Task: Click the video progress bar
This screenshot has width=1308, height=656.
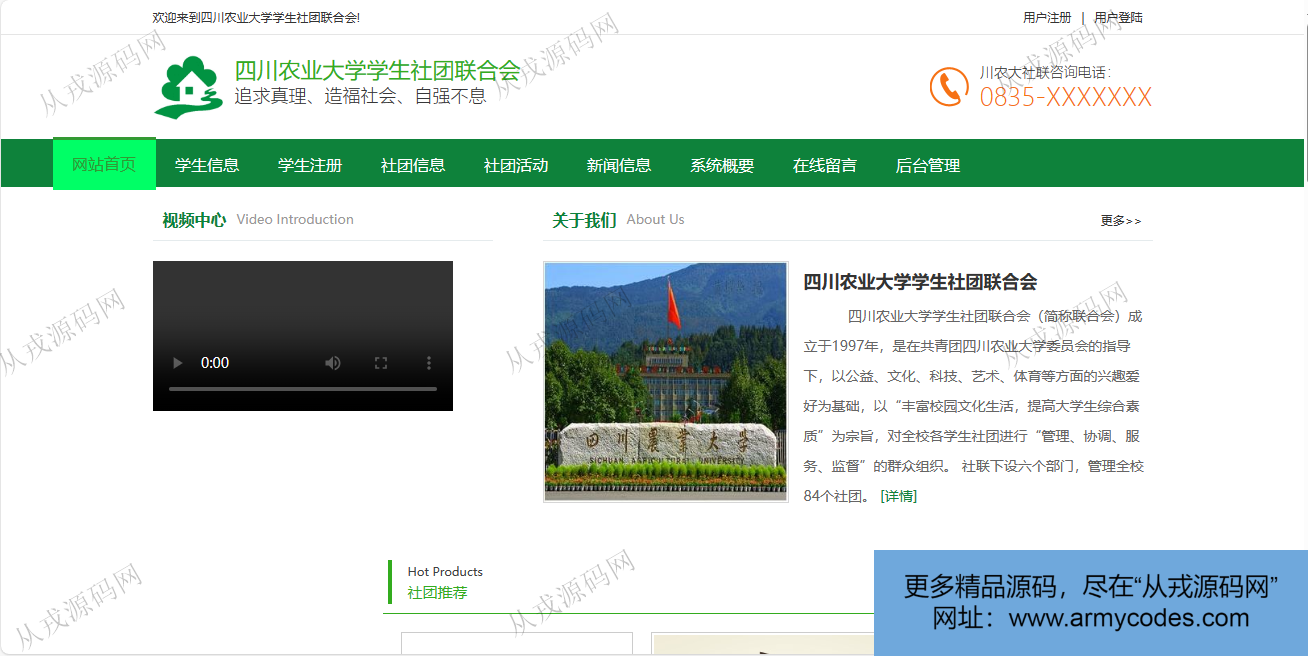Action: click(303, 388)
